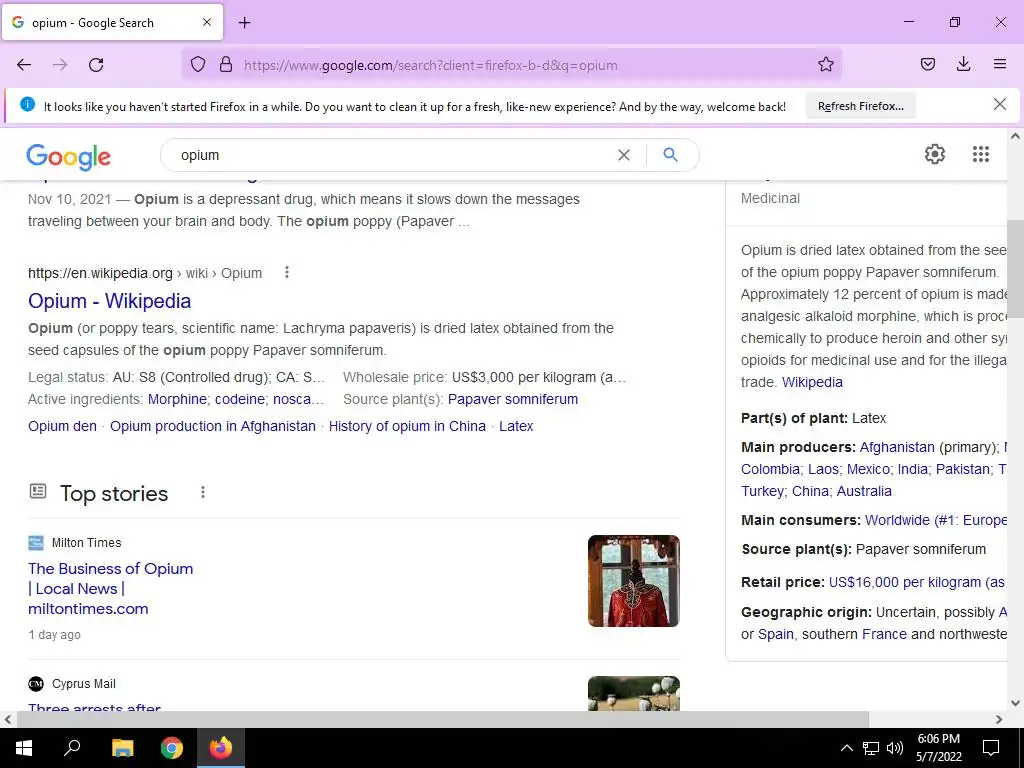Screen dimensions: 1024x768
Task: Click into the Google search input field
Action: pyautogui.click(x=392, y=155)
